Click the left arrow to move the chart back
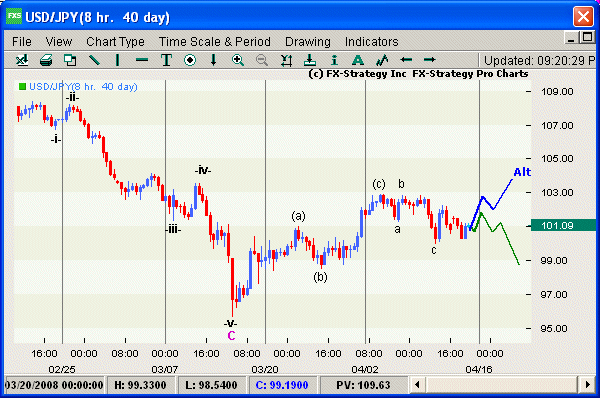This screenshot has width=600, height=398. tap(406, 60)
